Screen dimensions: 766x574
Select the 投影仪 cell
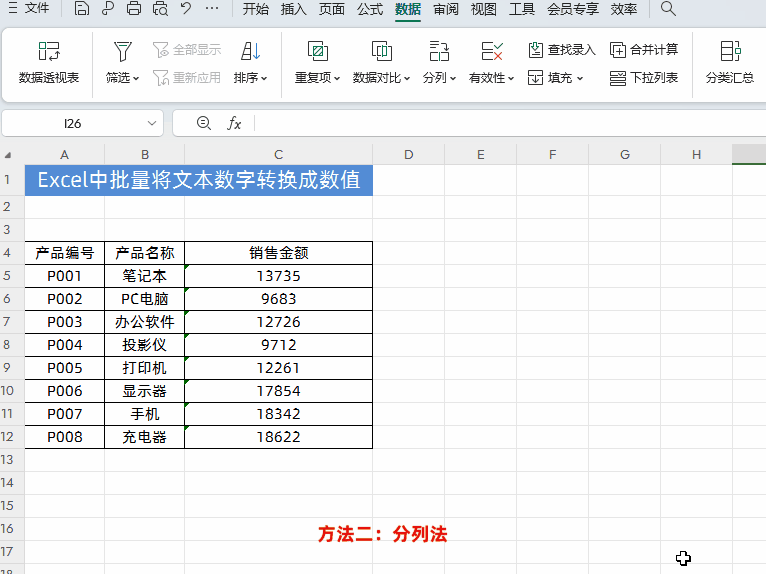pyautogui.click(x=145, y=345)
